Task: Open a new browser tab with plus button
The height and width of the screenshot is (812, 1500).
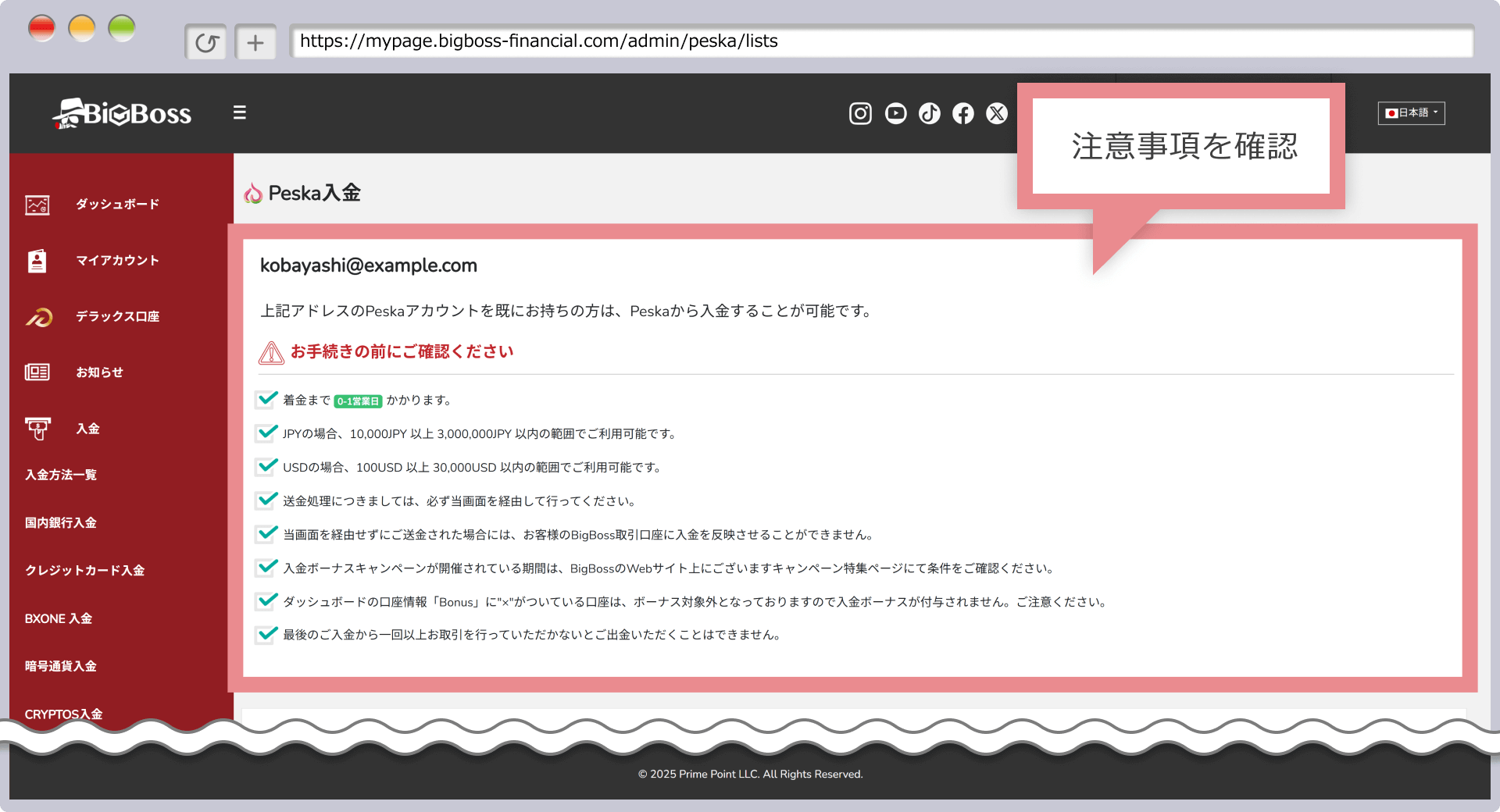Action: click(255, 42)
